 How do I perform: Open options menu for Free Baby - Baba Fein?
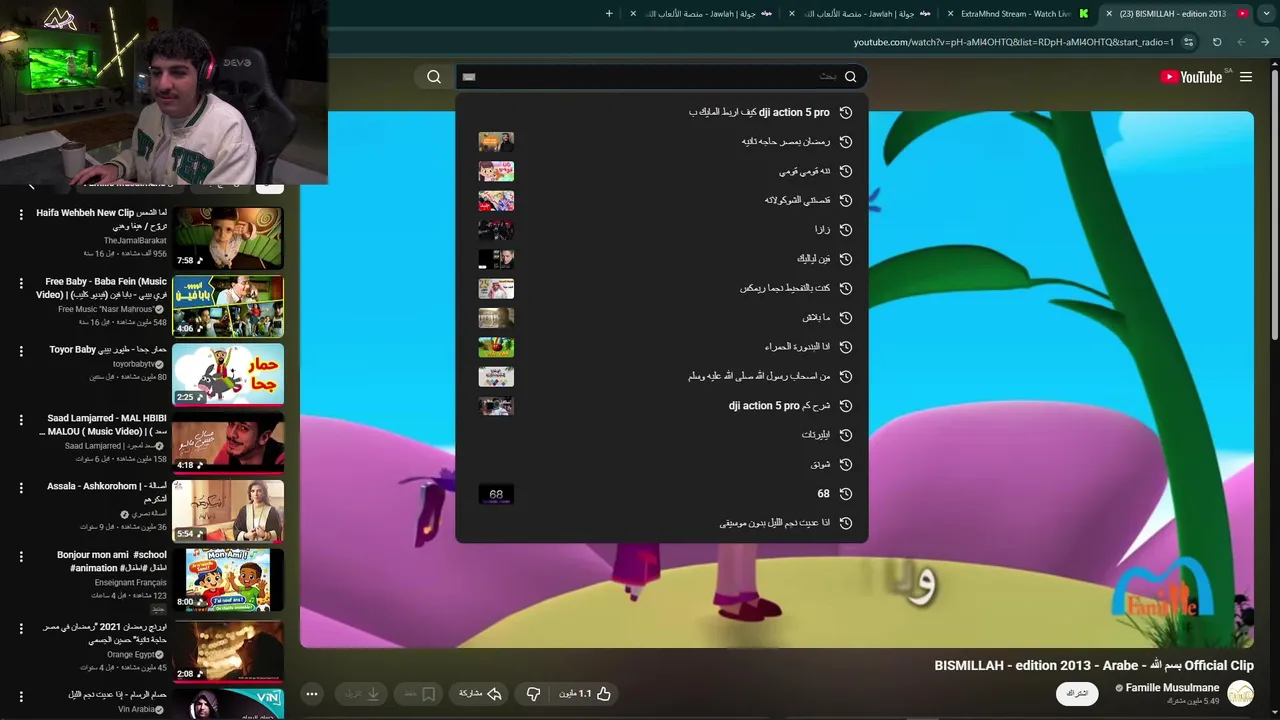pyautogui.click(x=21, y=284)
